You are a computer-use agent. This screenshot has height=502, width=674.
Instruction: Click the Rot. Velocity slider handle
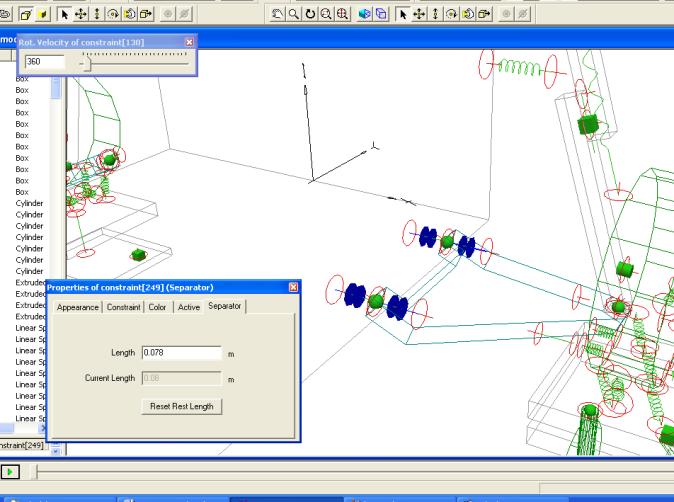(x=87, y=64)
